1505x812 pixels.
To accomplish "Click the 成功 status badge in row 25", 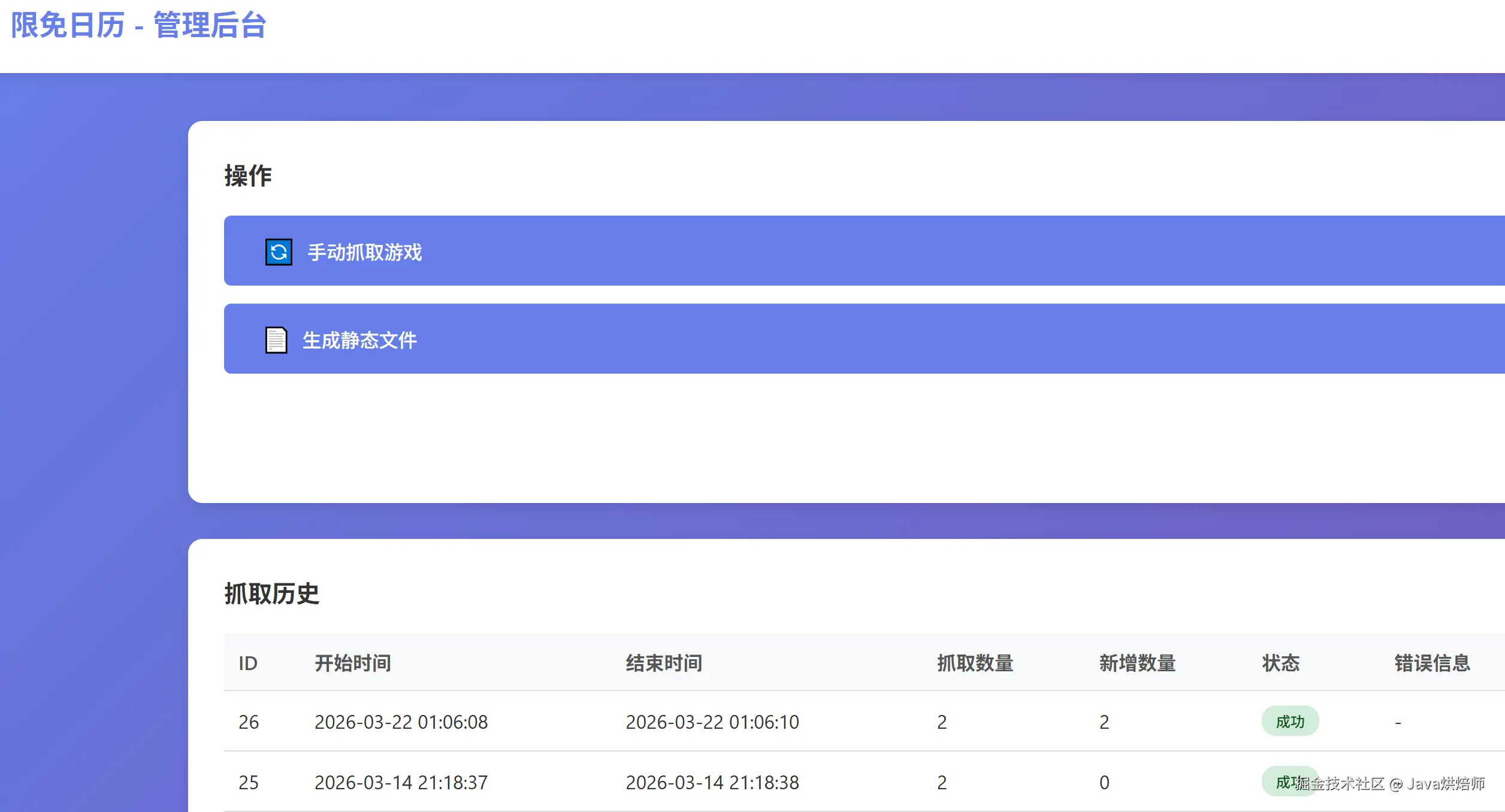I will [1282, 782].
